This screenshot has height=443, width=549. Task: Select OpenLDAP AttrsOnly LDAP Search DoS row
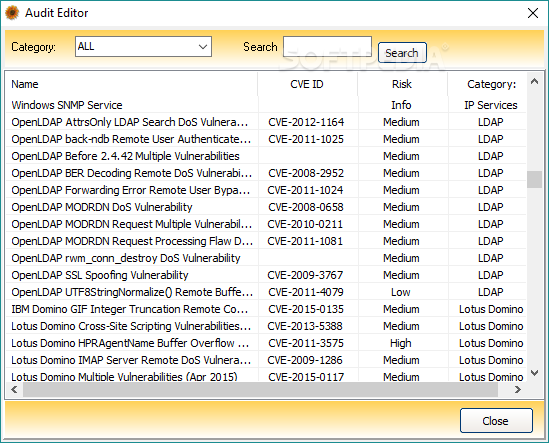coord(266,122)
